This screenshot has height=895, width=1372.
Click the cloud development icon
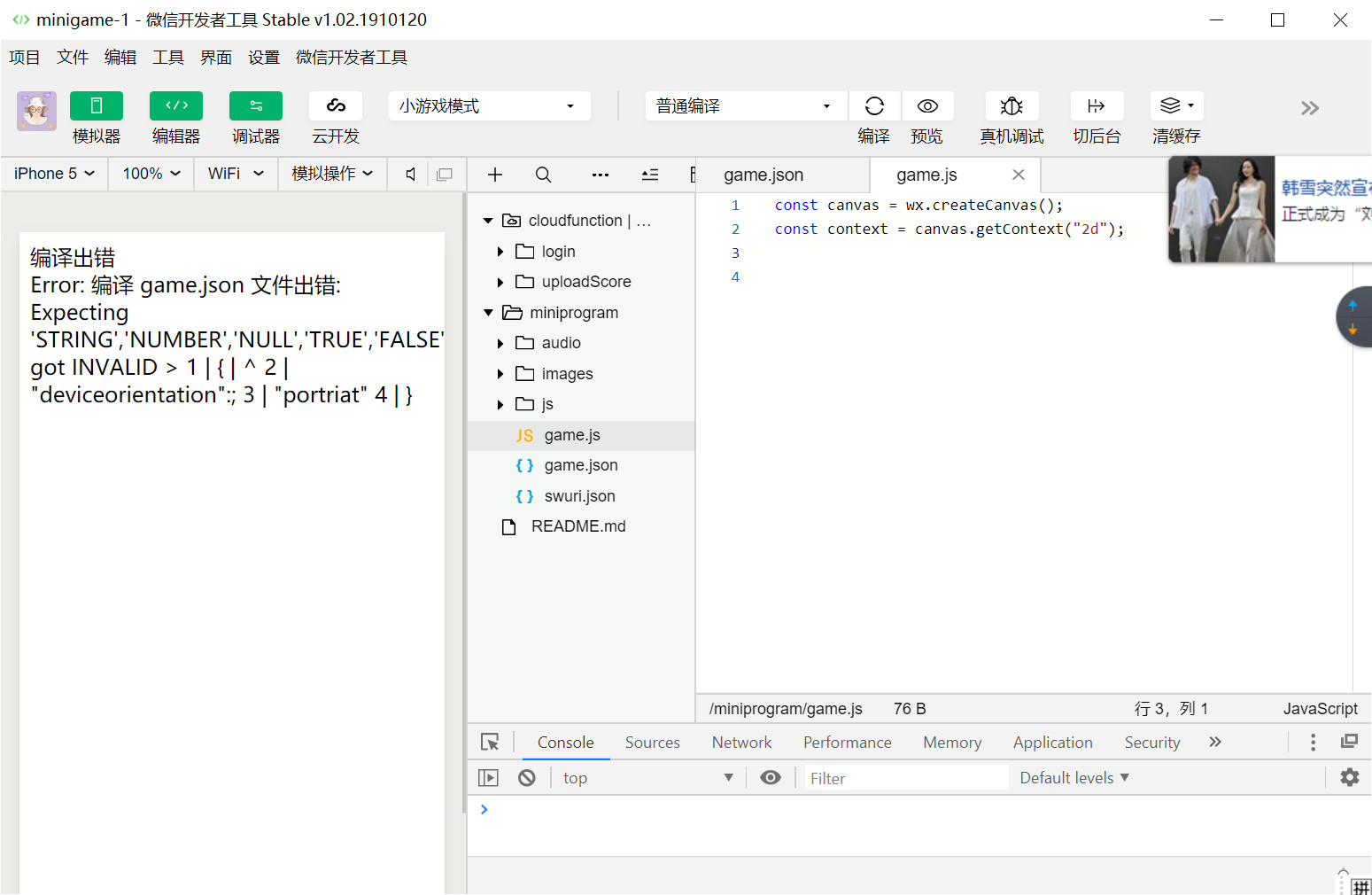pyautogui.click(x=336, y=106)
